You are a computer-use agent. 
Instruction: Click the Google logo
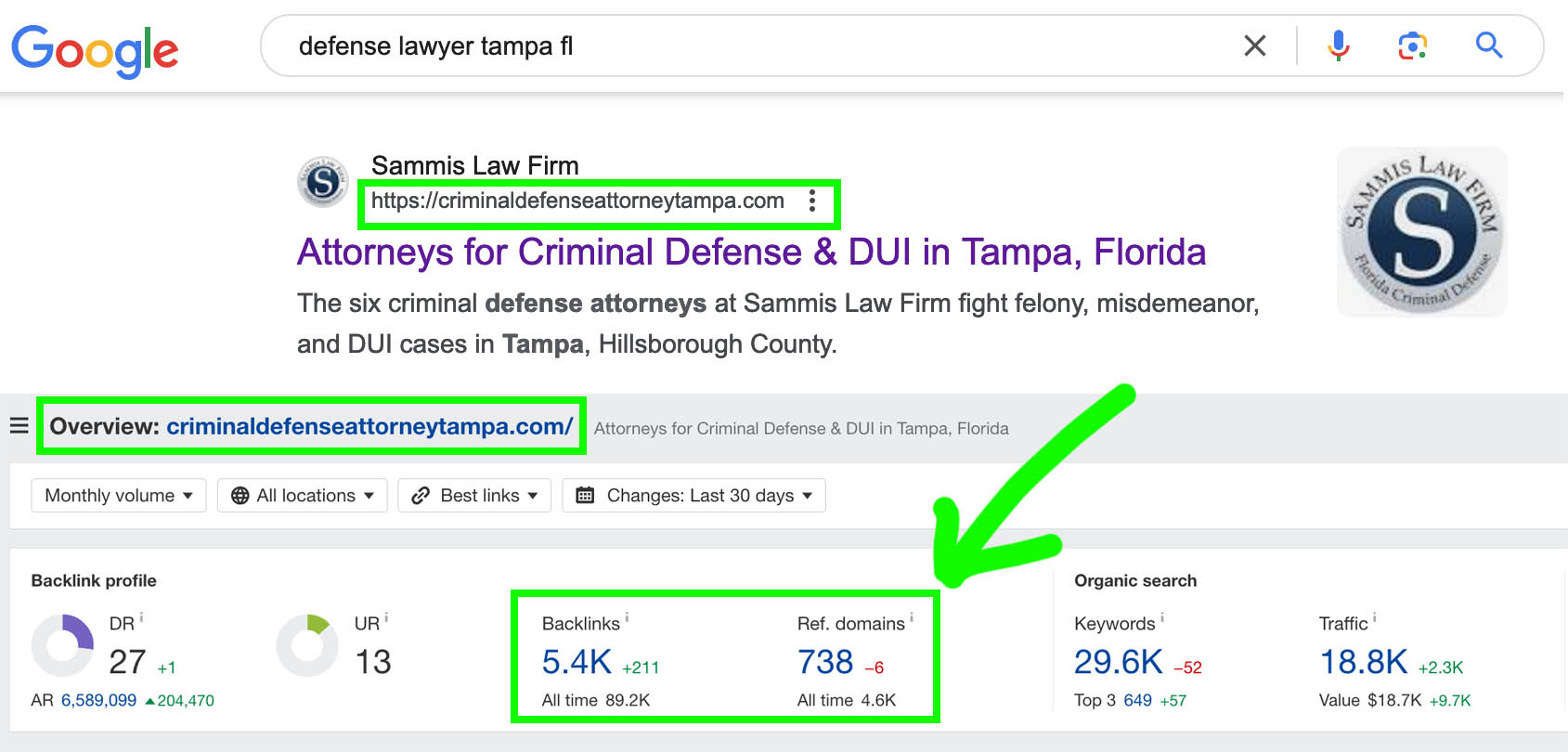click(95, 50)
